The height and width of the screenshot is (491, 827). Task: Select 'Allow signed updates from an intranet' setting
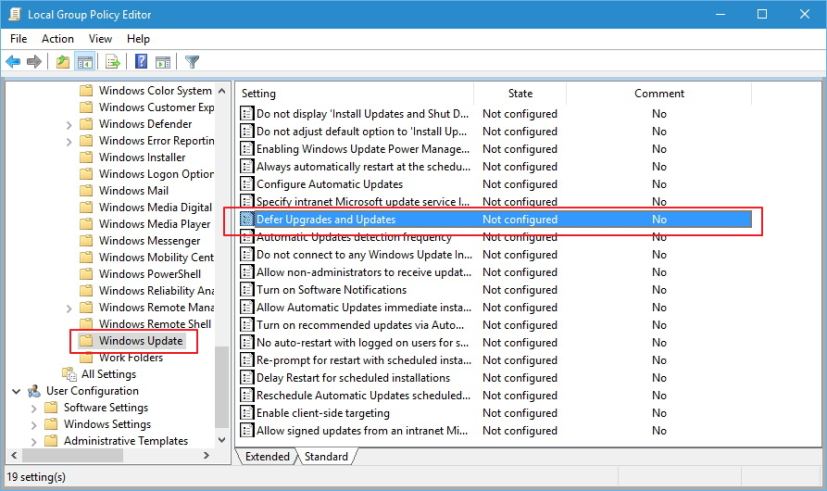click(x=362, y=430)
